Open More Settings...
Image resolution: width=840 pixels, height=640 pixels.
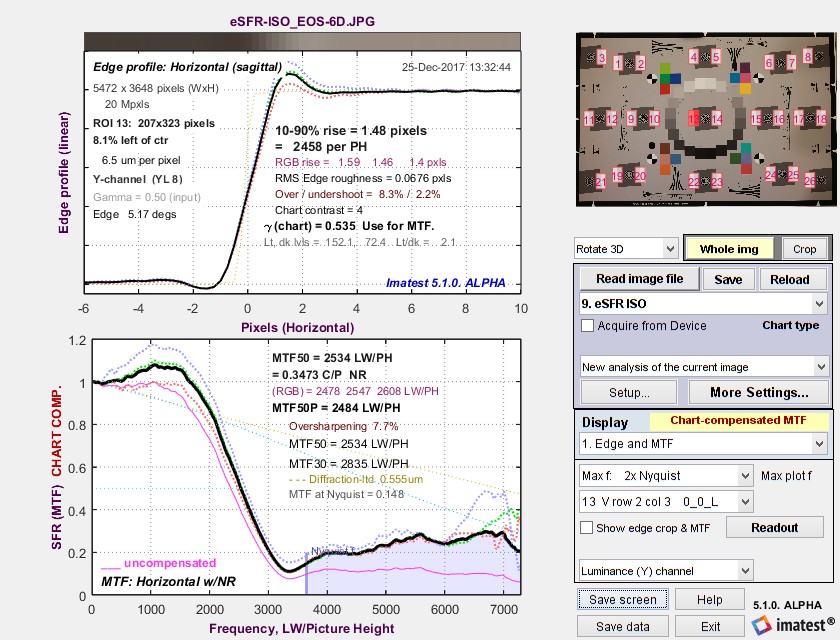759,393
